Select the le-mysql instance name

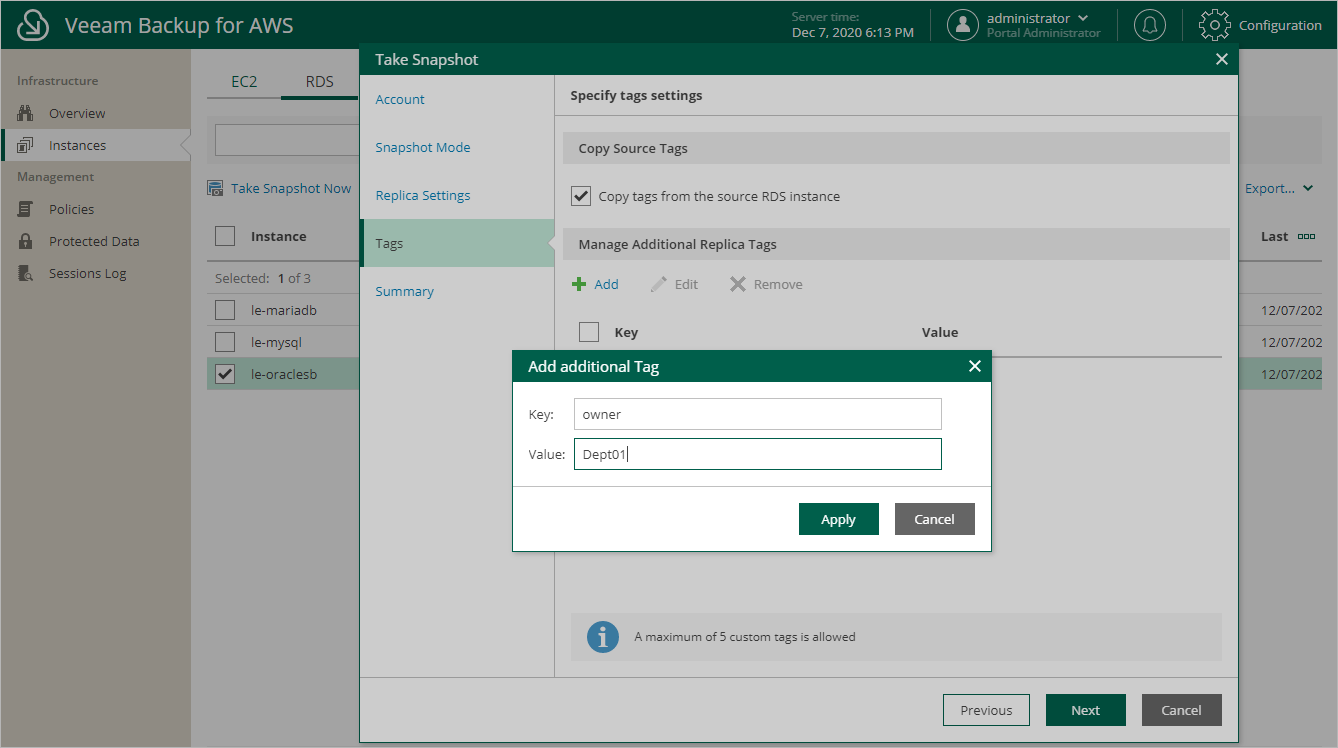click(276, 342)
